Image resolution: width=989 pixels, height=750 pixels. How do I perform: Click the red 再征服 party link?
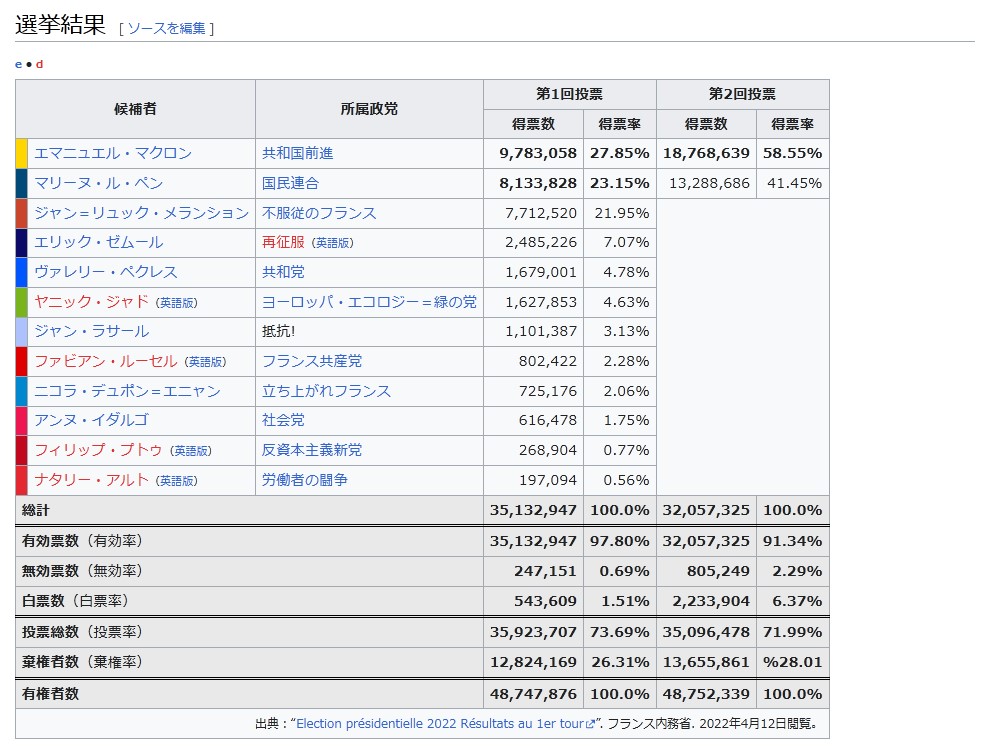click(283, 242)
